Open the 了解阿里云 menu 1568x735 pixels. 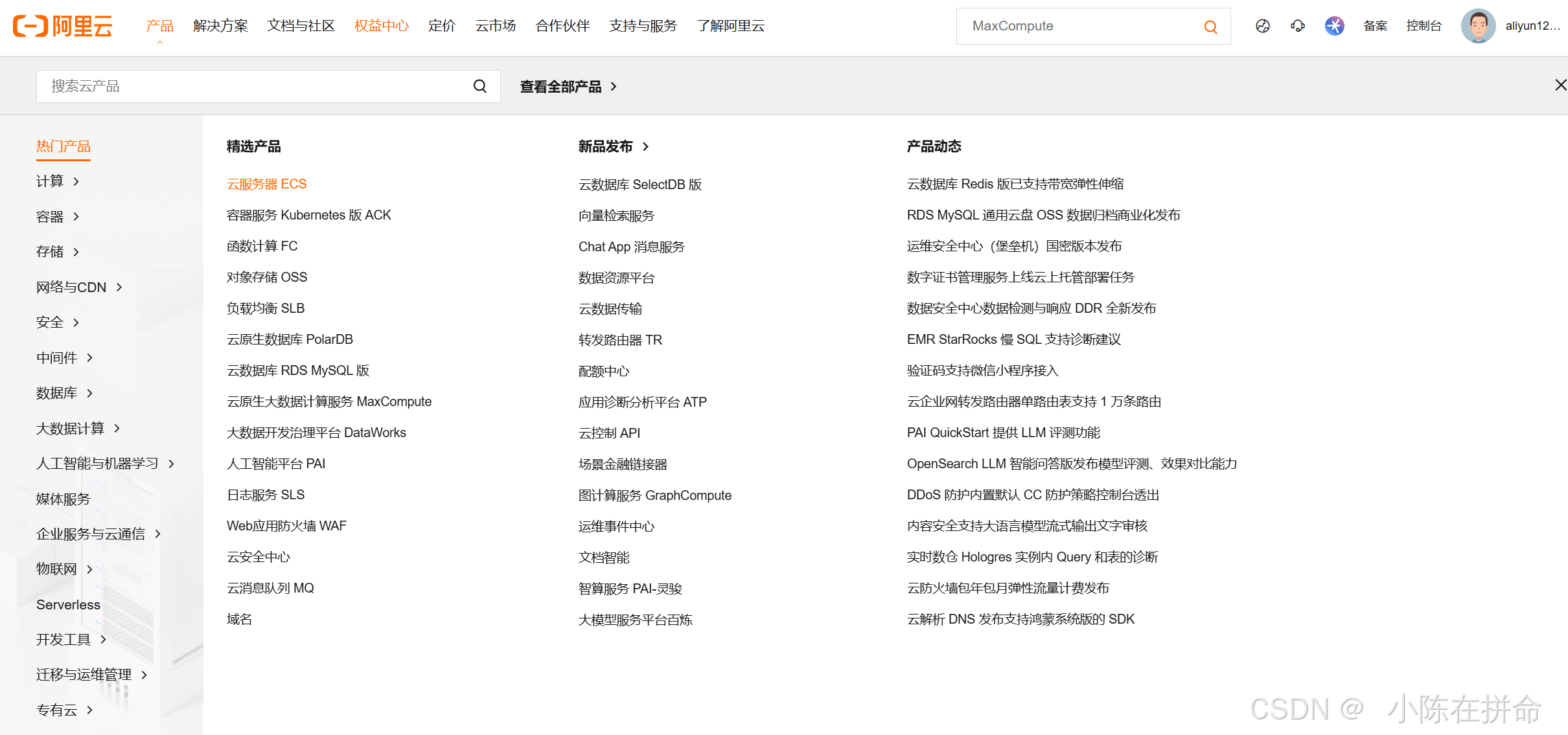click(731, 26)
